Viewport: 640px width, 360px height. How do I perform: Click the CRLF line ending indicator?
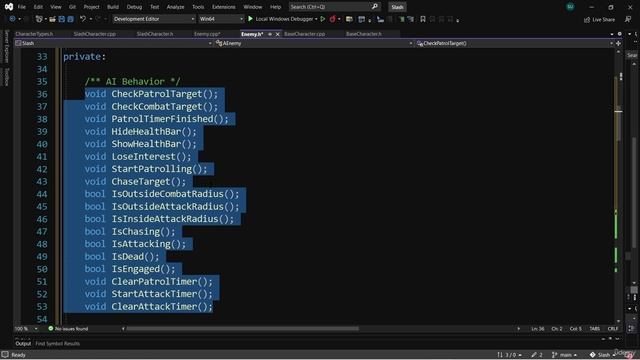(x=613, y=329)
